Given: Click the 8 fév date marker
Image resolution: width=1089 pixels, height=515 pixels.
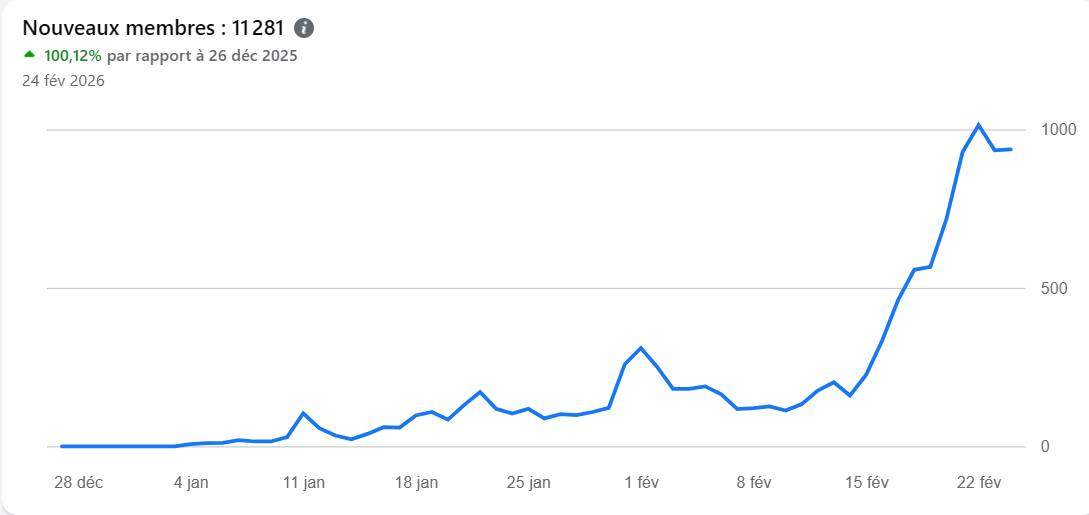Looking at the screenshot, I should (x=754, y=482).
